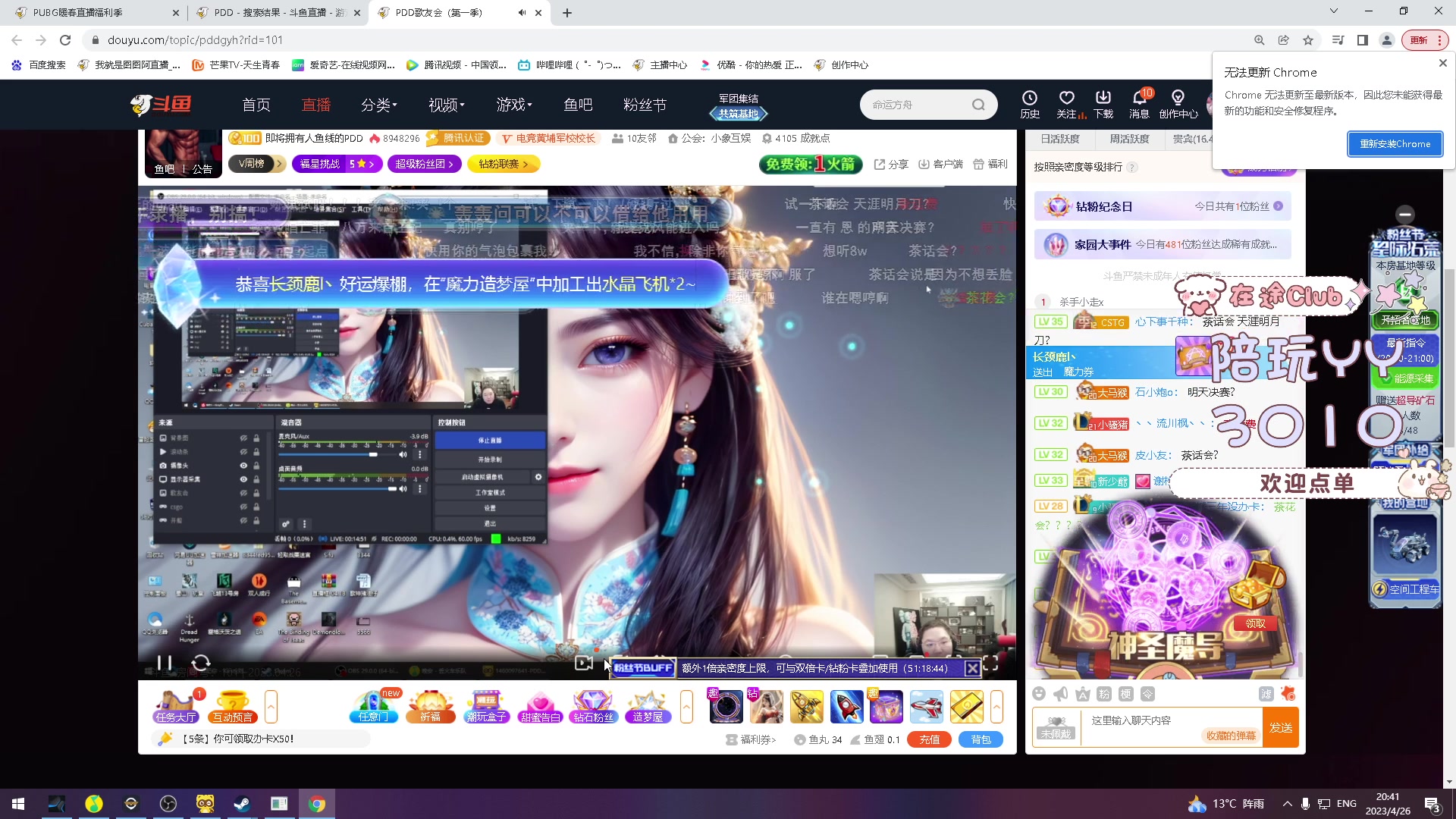
Task: Open 甜蜜告白 activity icon
Action: (540, 707)
